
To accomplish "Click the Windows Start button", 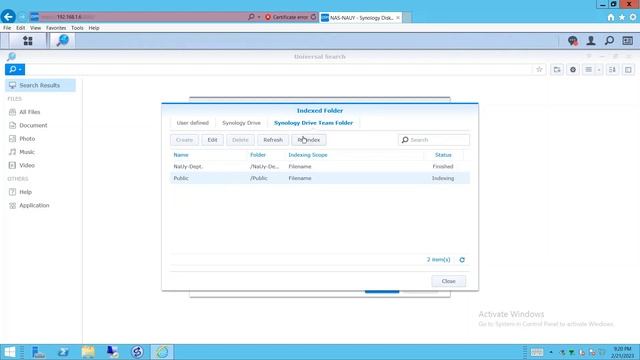I will click(x=9, y=352).
